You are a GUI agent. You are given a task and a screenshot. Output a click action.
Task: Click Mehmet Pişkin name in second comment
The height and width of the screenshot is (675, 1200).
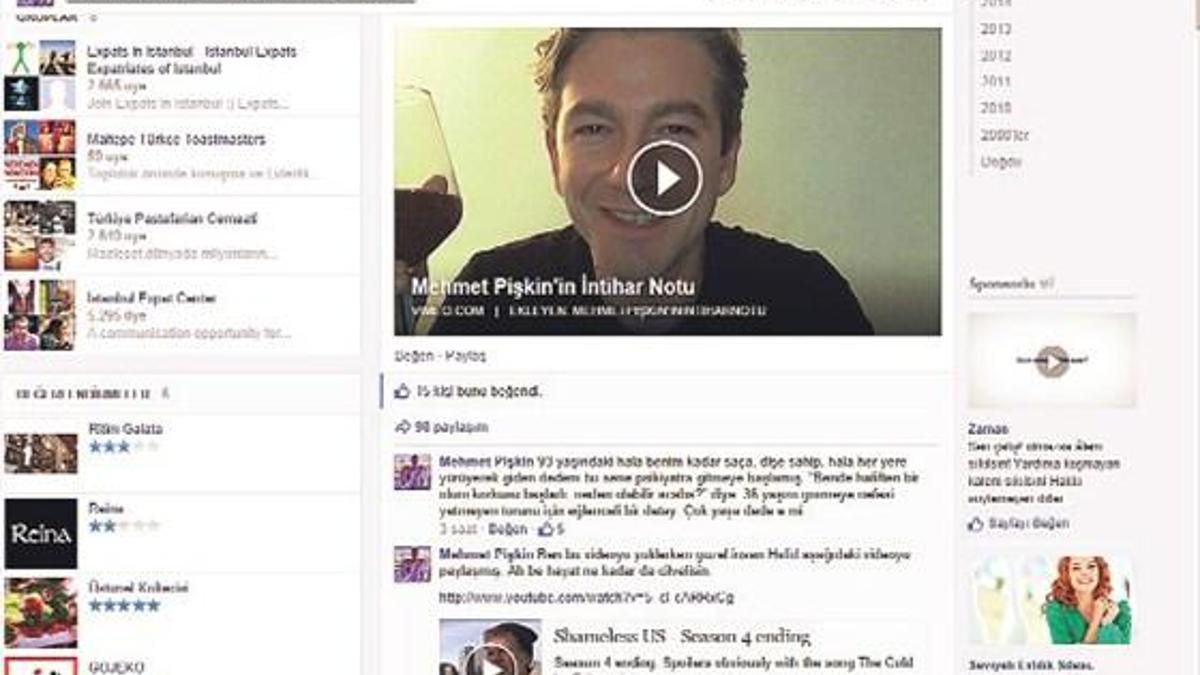point(487,554)
